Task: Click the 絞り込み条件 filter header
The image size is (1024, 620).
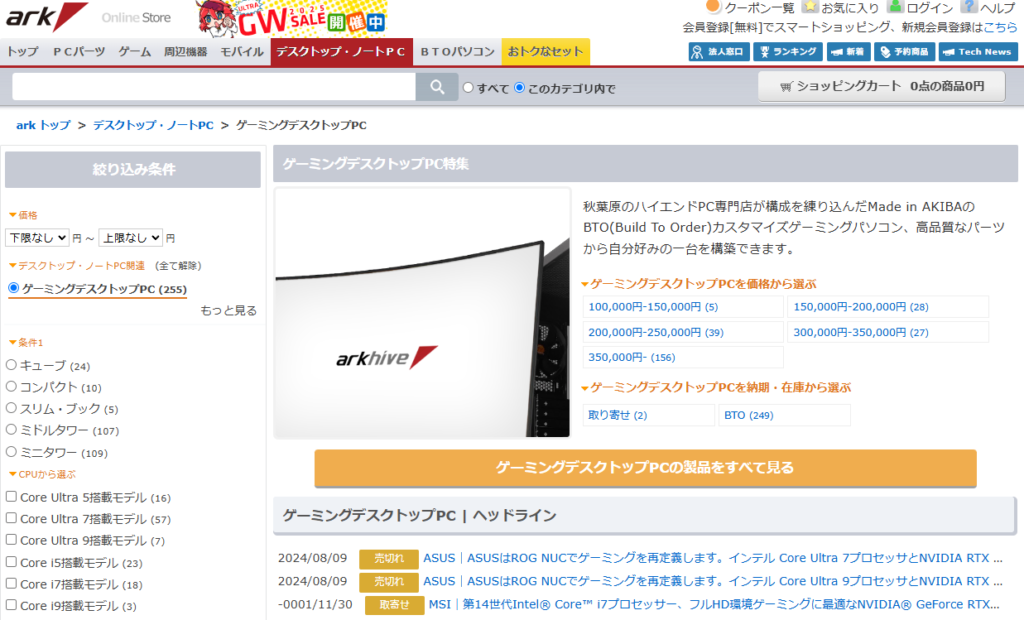Action: [x=133, y=170]
